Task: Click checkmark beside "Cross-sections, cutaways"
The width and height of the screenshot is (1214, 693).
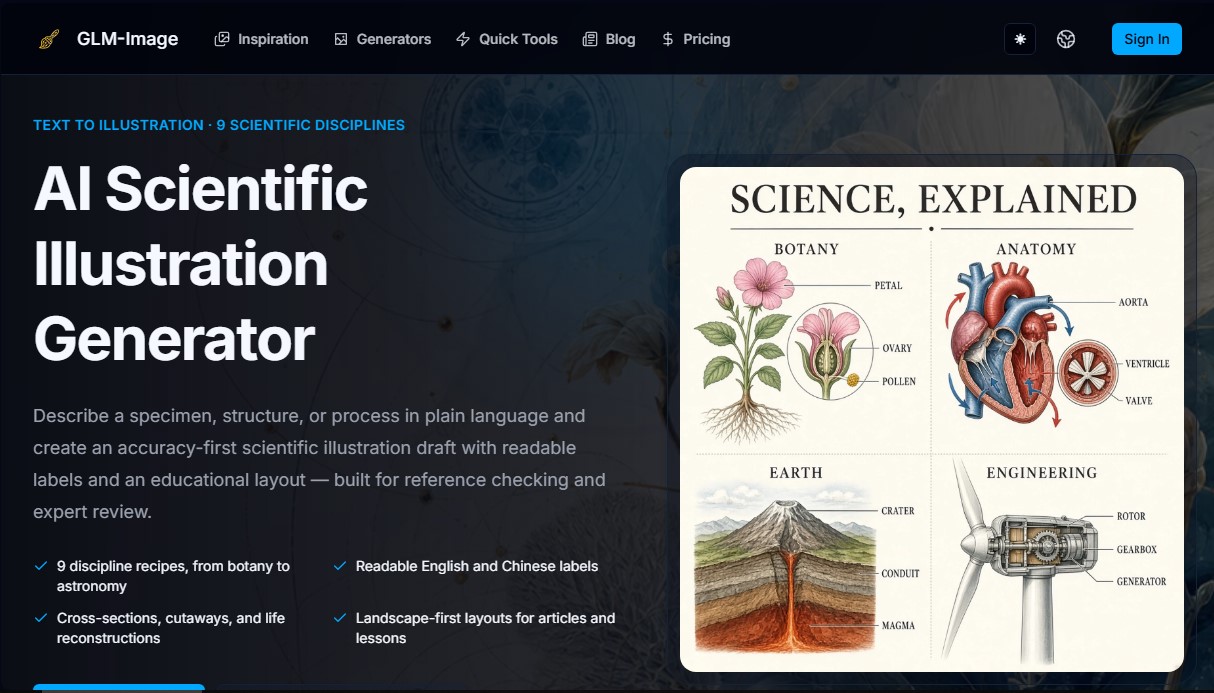Action: (41, 618)
